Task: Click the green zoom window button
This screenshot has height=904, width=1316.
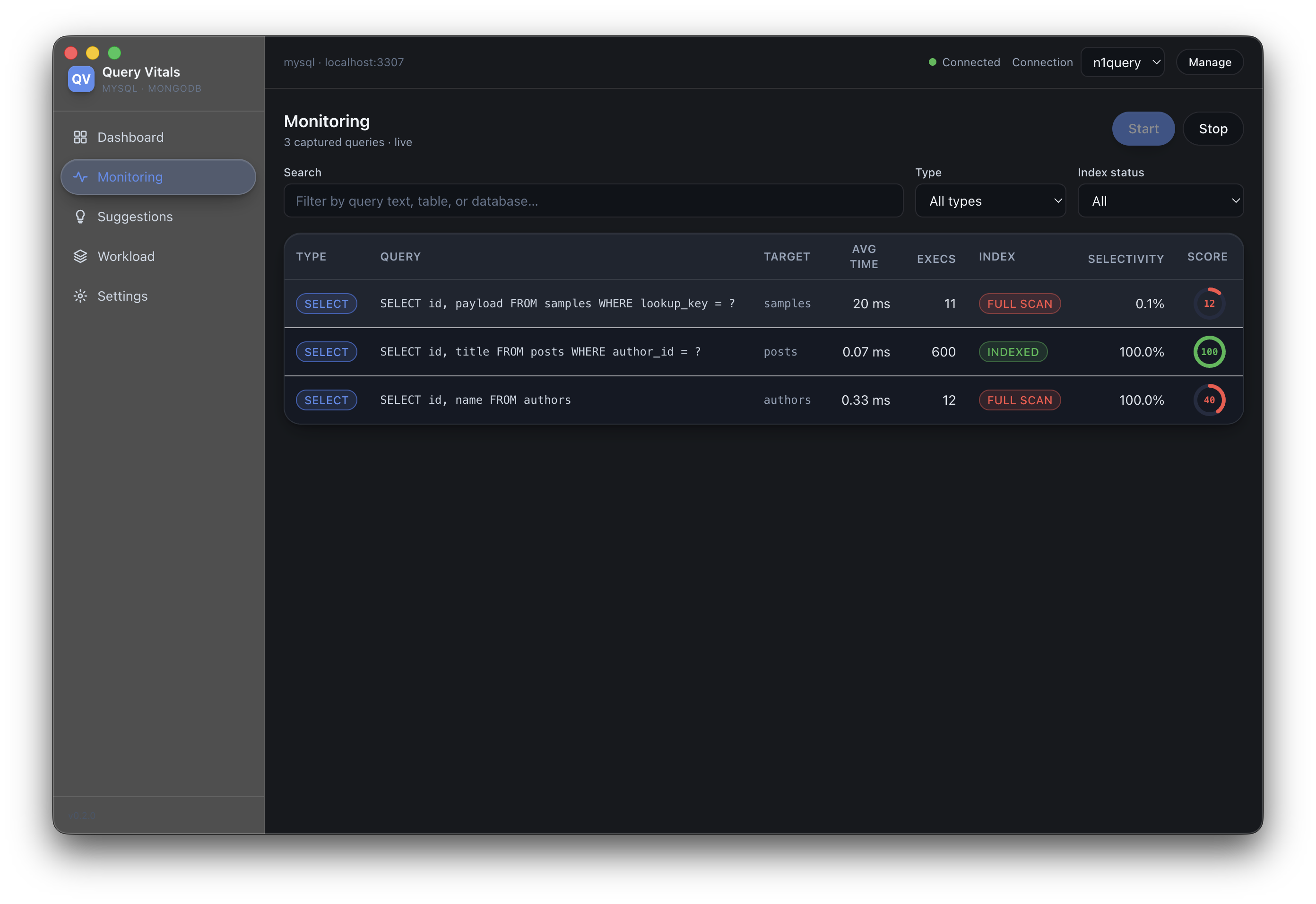Action: pos(114,52)
